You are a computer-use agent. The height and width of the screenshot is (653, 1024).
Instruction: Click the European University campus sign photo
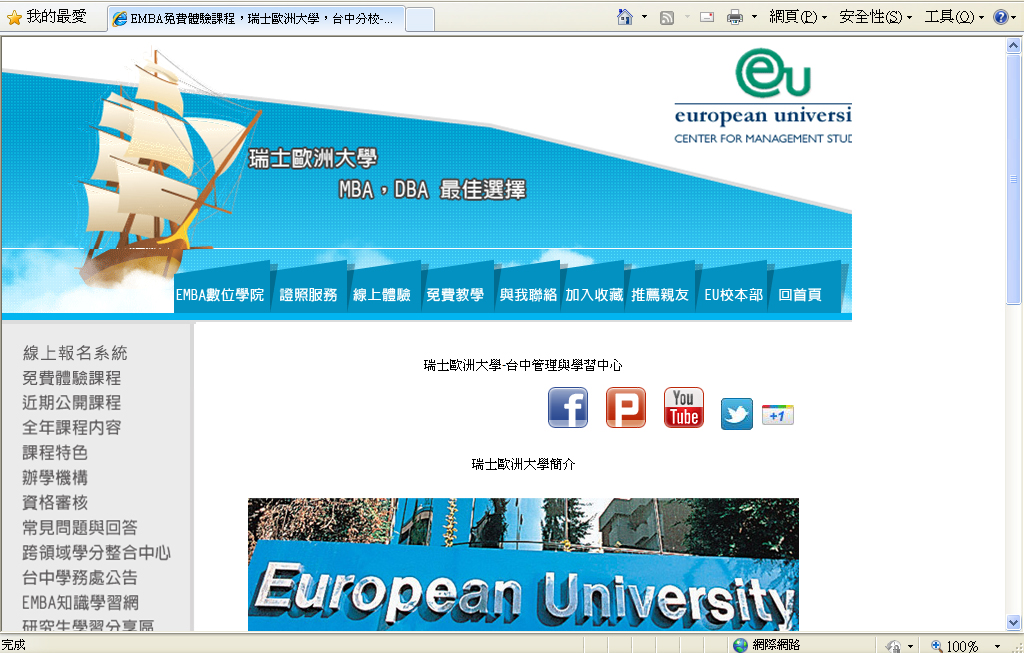tap(523, 565)
